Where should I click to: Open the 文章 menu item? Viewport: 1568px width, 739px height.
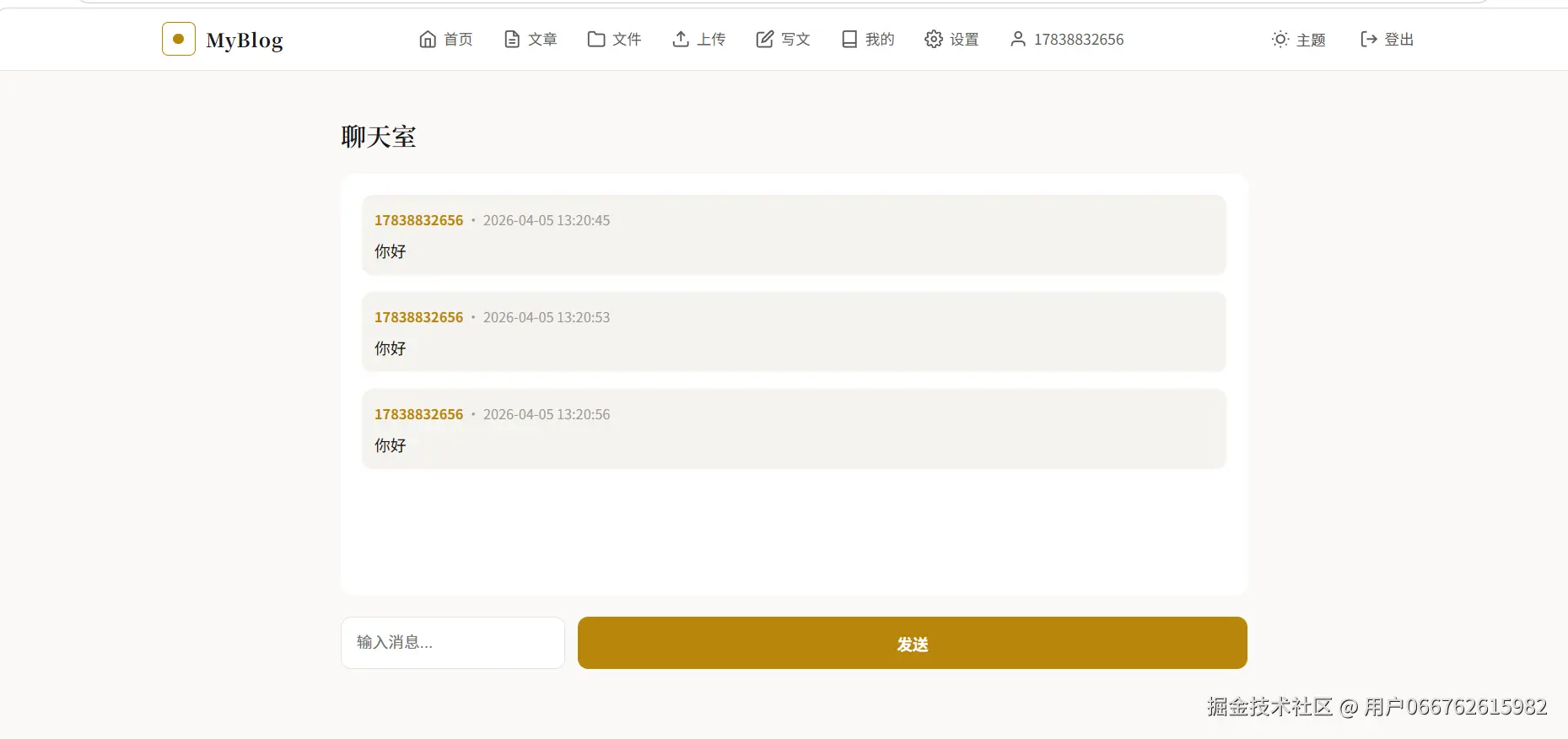tap(542, 39)
